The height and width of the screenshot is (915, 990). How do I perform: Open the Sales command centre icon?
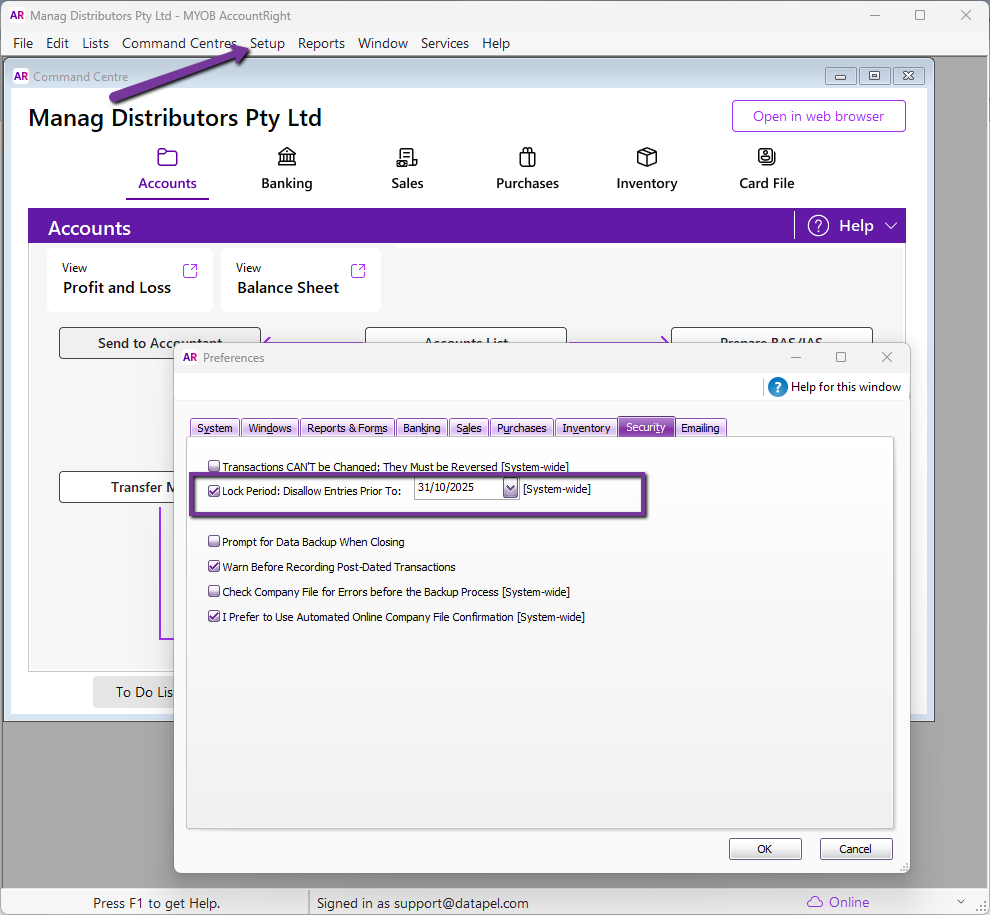407,157
